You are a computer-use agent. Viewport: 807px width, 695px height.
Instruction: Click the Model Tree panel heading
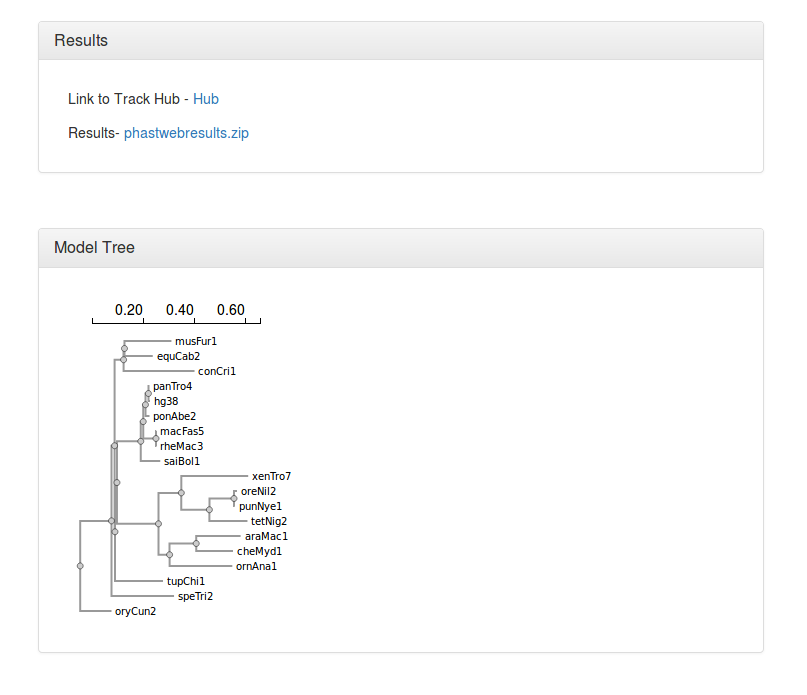94,248
